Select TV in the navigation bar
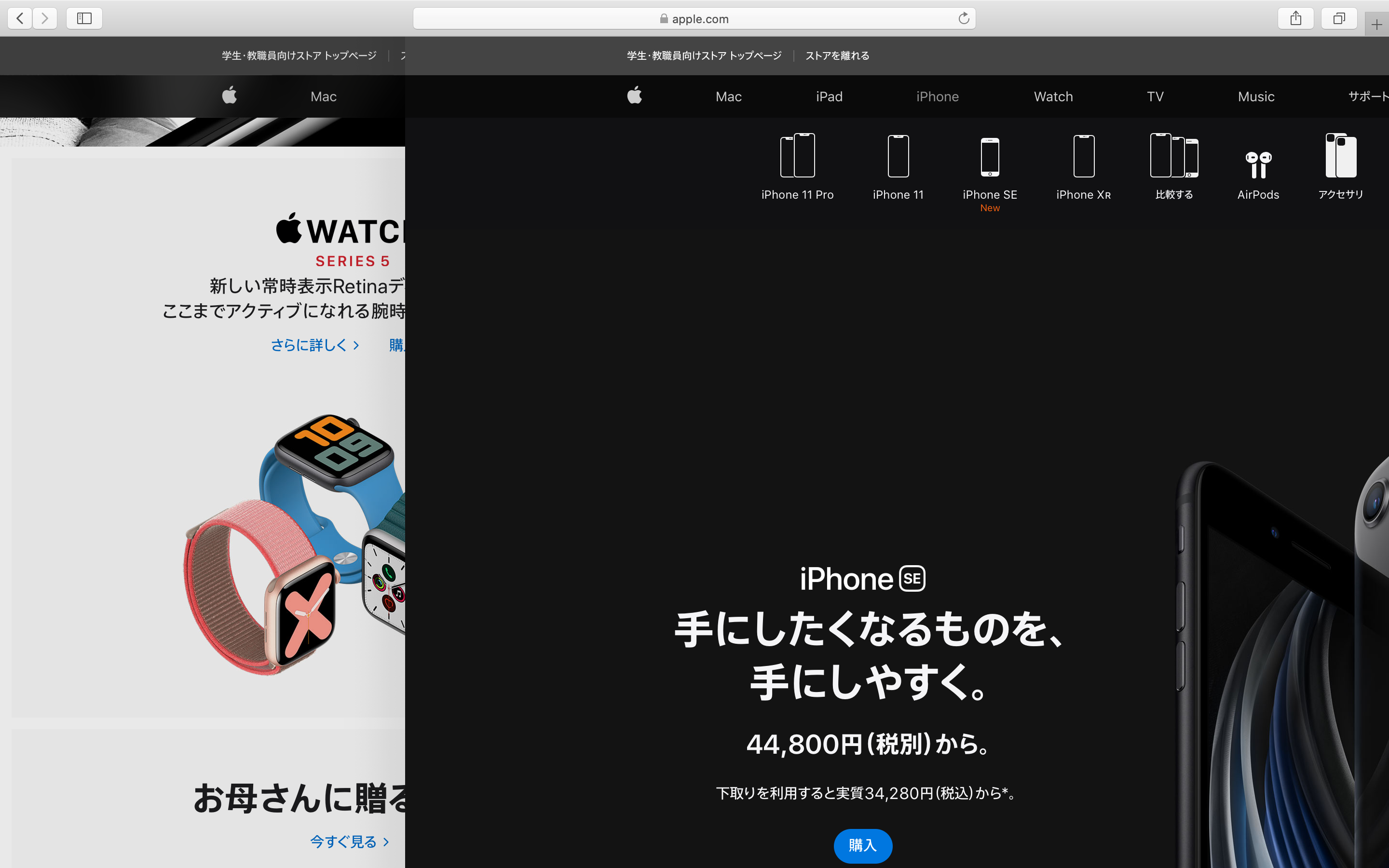The width and height of the screenshot is (1389, 868). (x=1156, y=96)
